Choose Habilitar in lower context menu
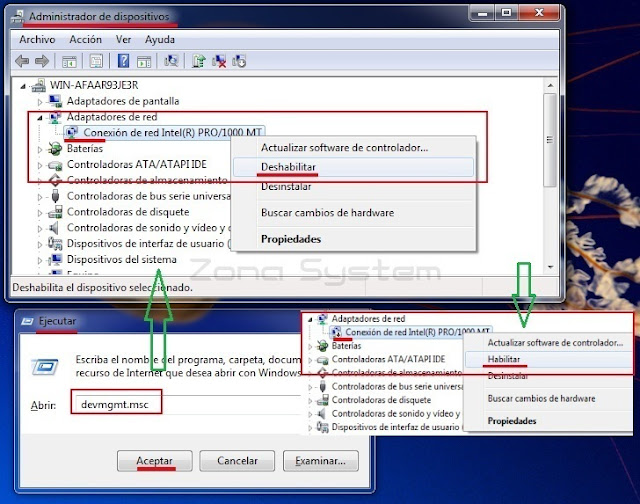This screenshot has width=640, height=504. pyautogui.click(x=549, y=360)
